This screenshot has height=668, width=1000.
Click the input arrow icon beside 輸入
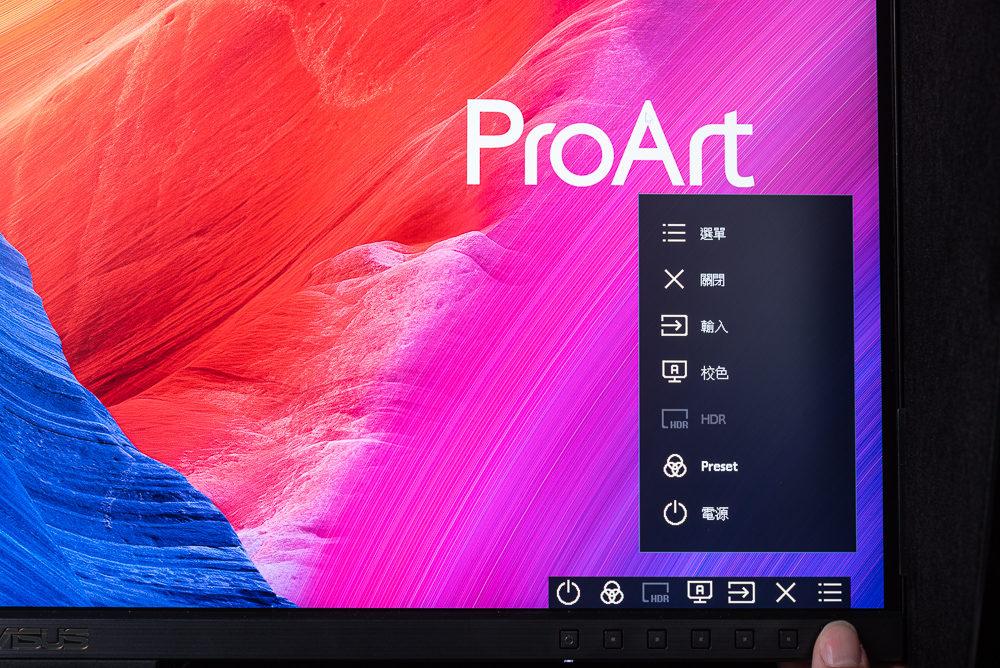pyautogui.click(x=673, y=325)
